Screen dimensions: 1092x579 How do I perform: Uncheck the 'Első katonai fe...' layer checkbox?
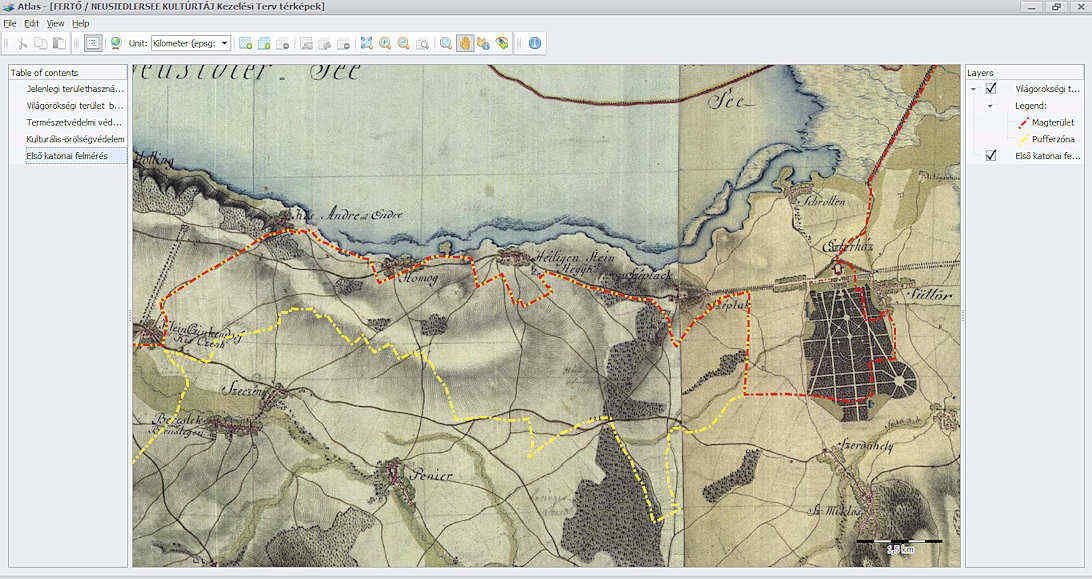click(x=990, y=155)
